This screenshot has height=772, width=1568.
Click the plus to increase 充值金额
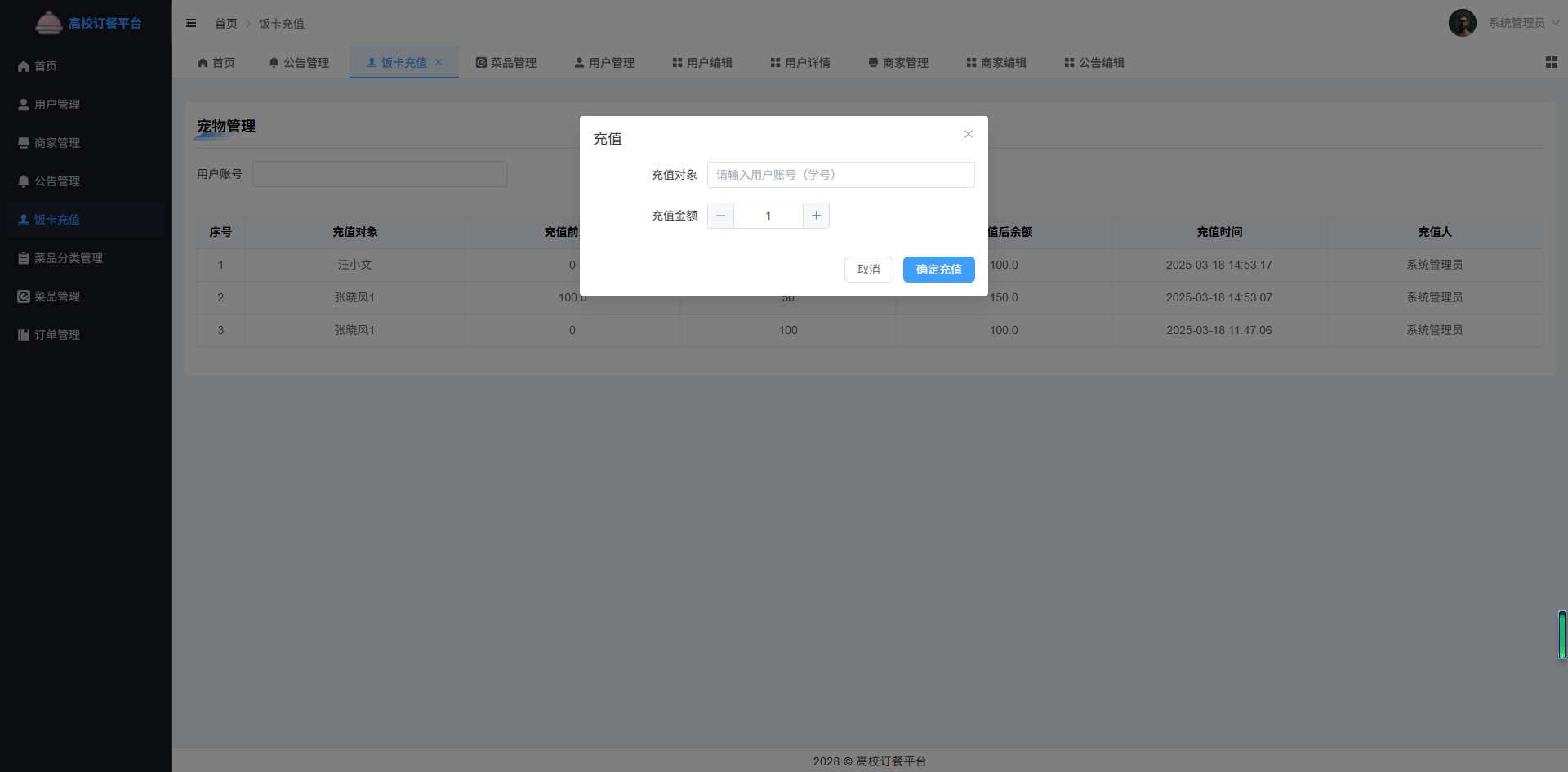pos(816,215)
